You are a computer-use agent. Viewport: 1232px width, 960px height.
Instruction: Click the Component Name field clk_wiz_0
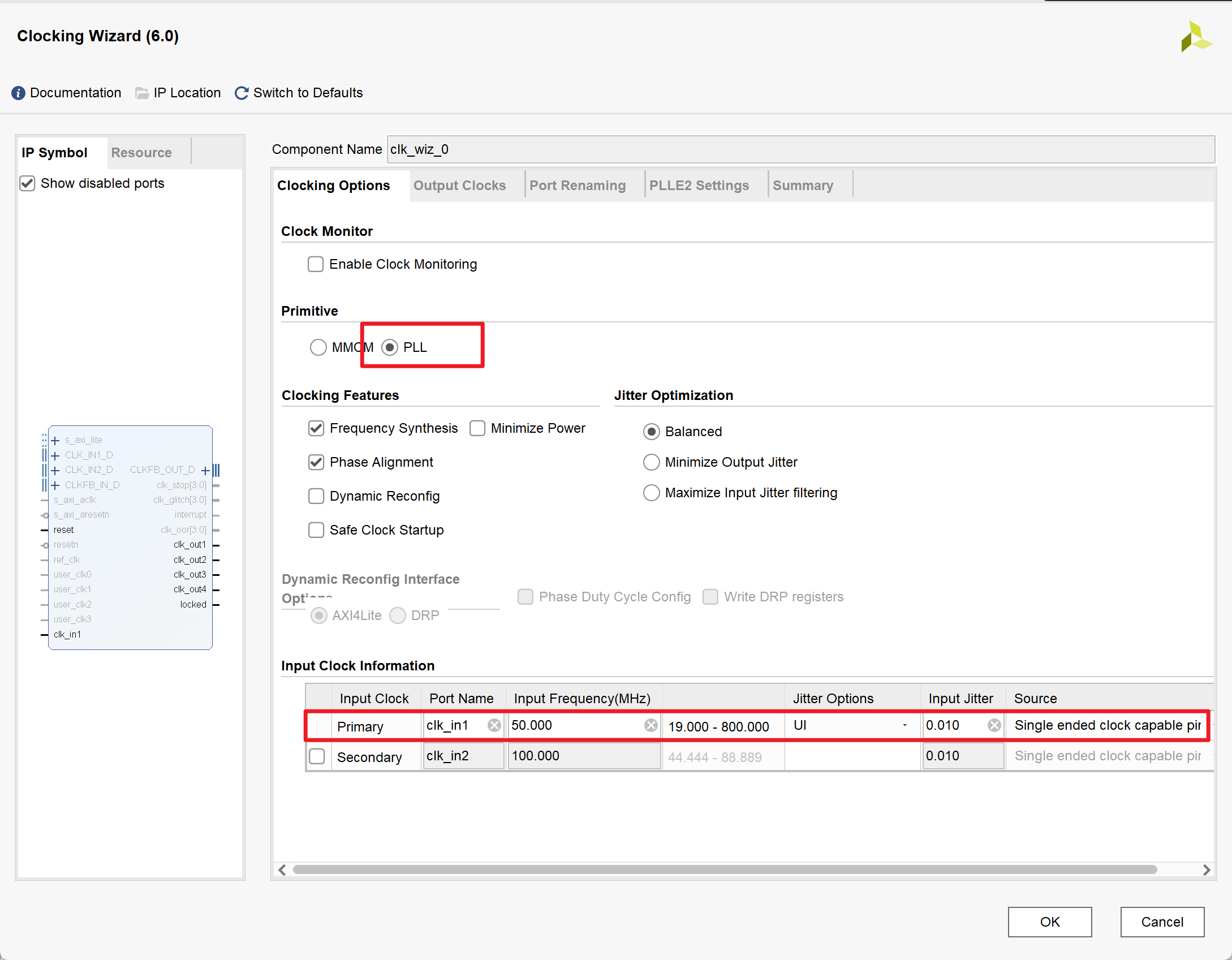tap(801, 149)
